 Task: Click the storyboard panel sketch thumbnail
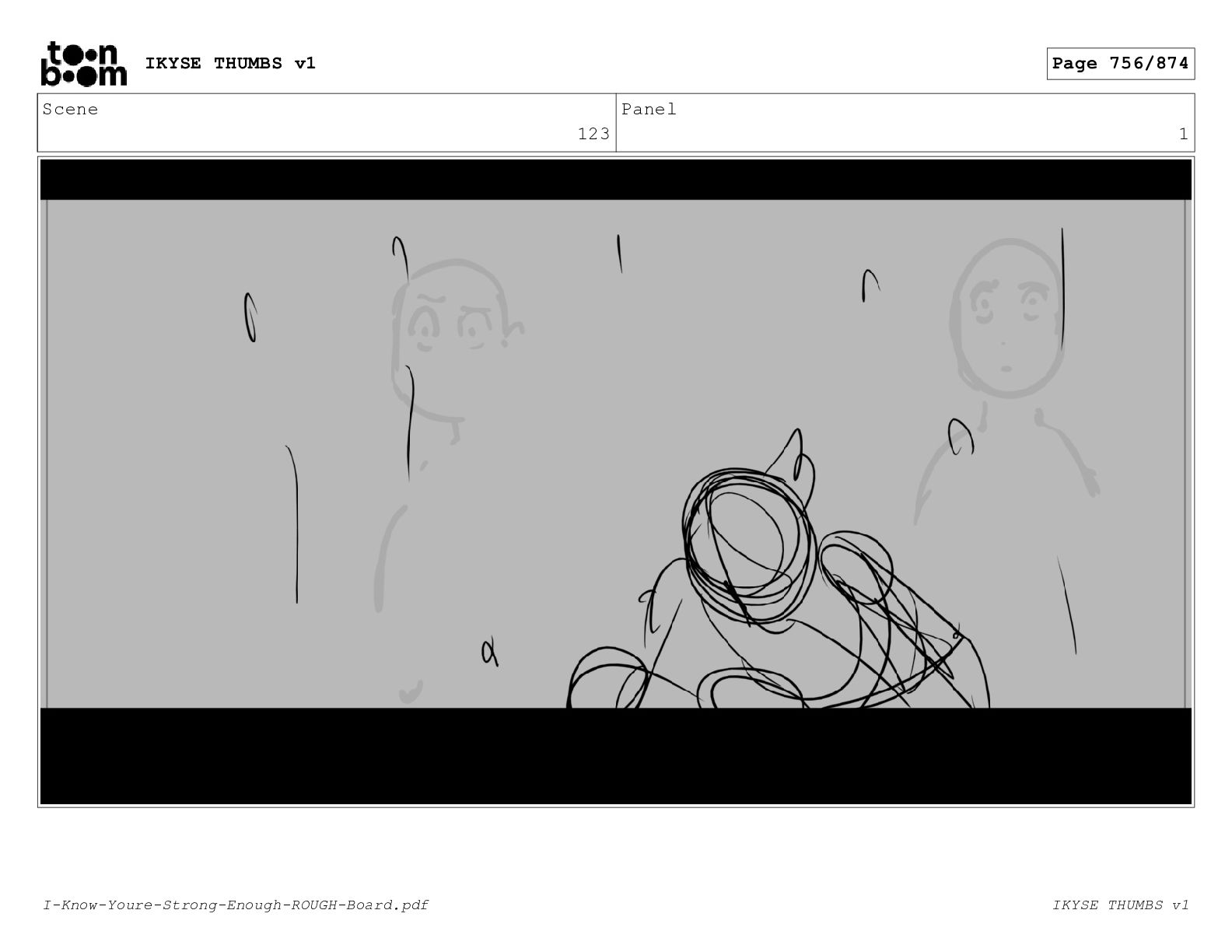click(616, 482)
